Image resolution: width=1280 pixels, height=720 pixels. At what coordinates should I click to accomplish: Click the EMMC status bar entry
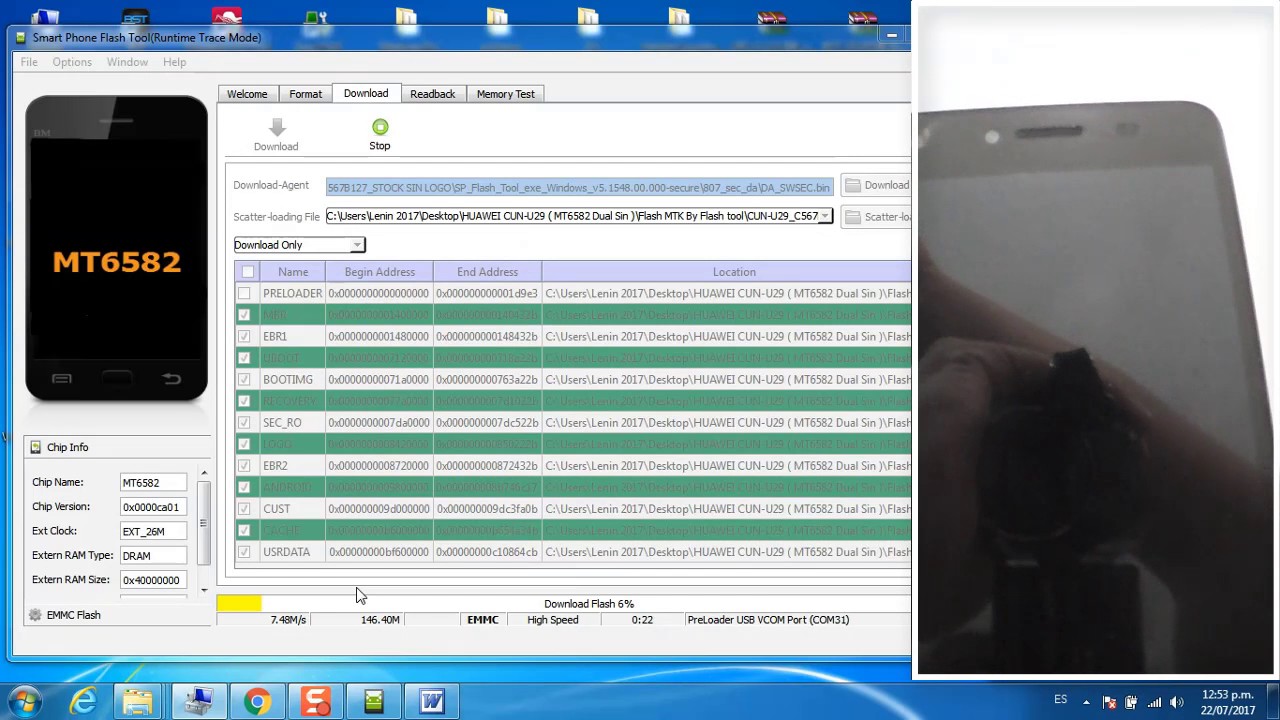pos(482,620)
